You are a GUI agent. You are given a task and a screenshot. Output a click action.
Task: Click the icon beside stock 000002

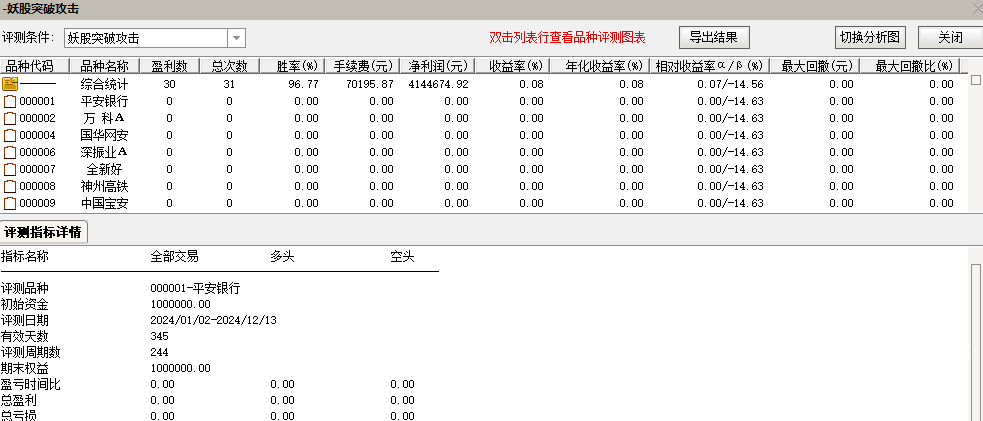point(10,118)
